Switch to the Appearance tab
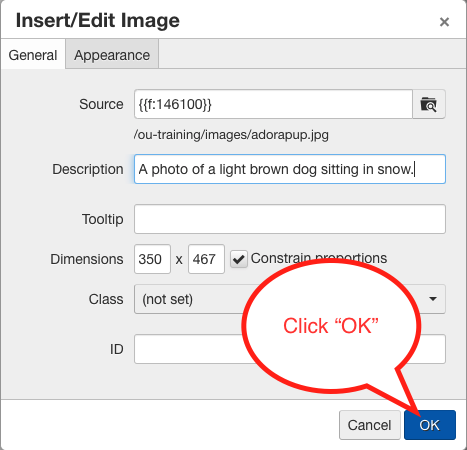Screen dimensions: 467x450 tap(112, 54)
